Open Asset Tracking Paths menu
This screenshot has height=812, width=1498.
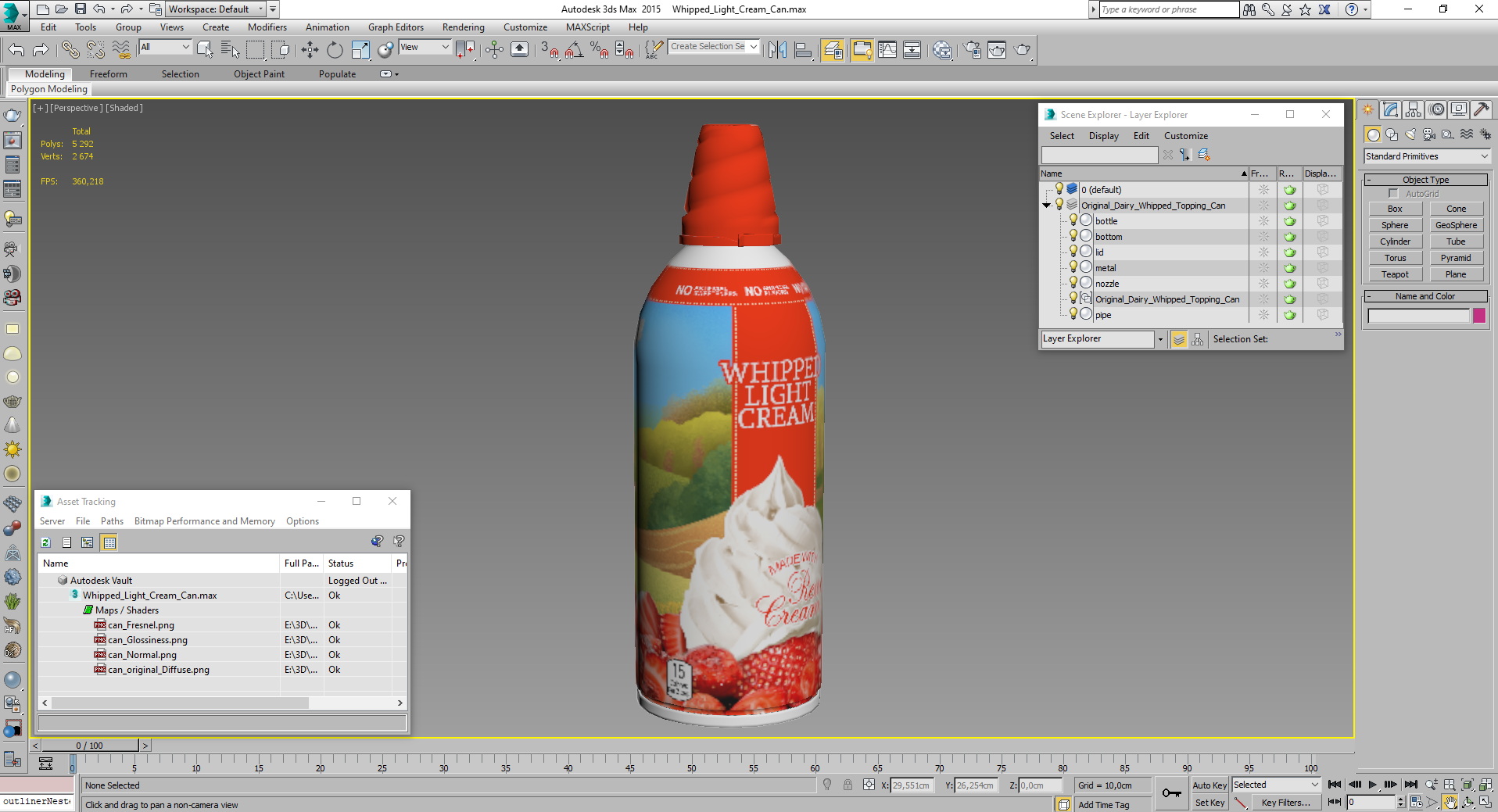tap(112, 521)
